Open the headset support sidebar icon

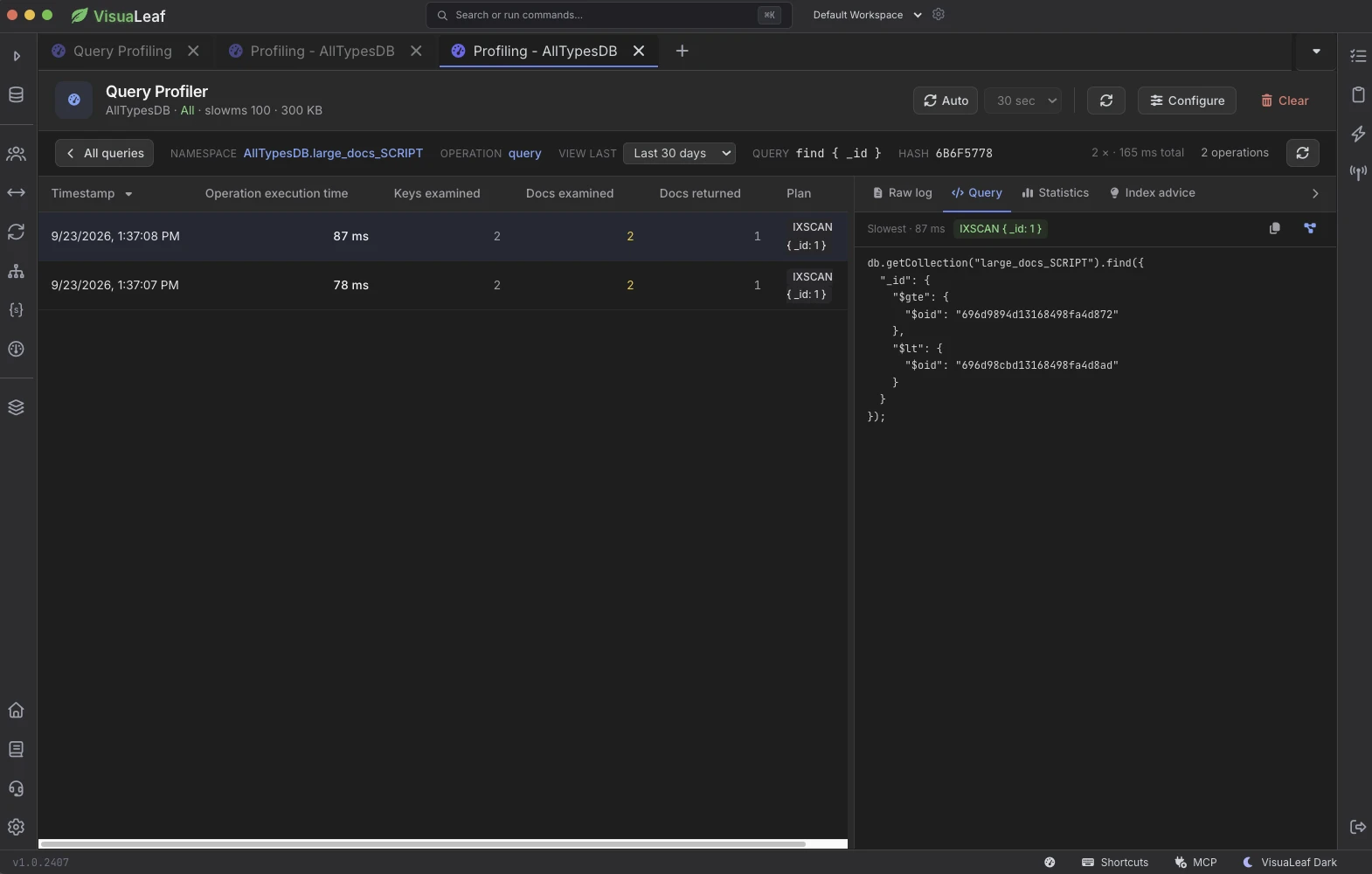pos(16,788)
